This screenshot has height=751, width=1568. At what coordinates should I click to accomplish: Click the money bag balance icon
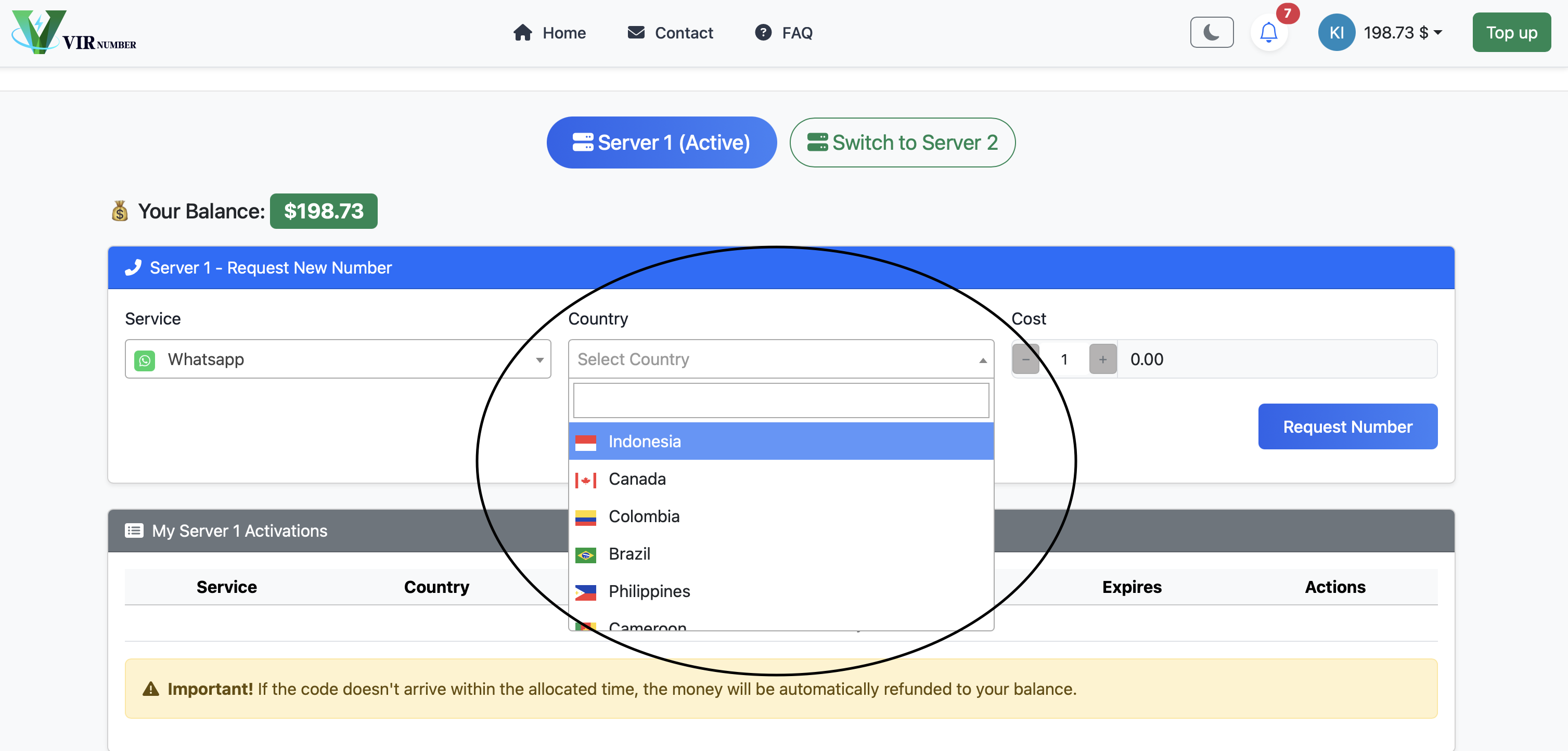click(x=120, y=211)
